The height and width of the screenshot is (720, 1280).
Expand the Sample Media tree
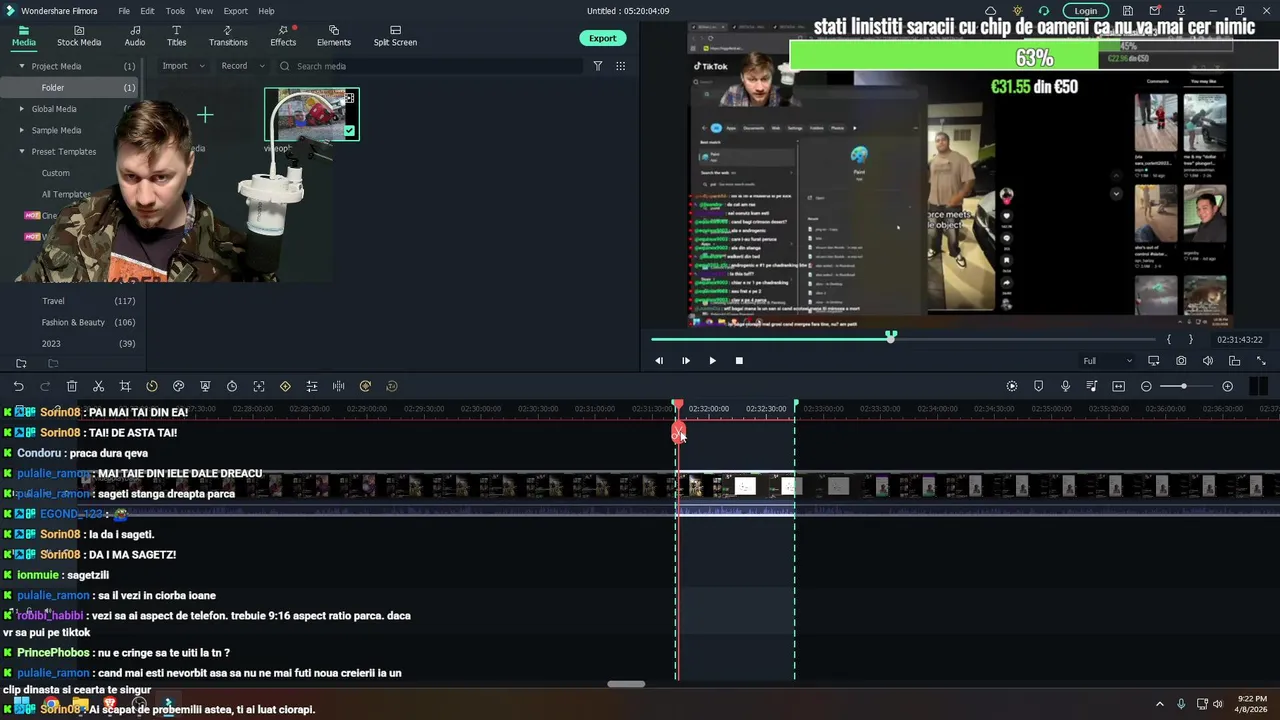pyautogui.click(x=22, y=130)
